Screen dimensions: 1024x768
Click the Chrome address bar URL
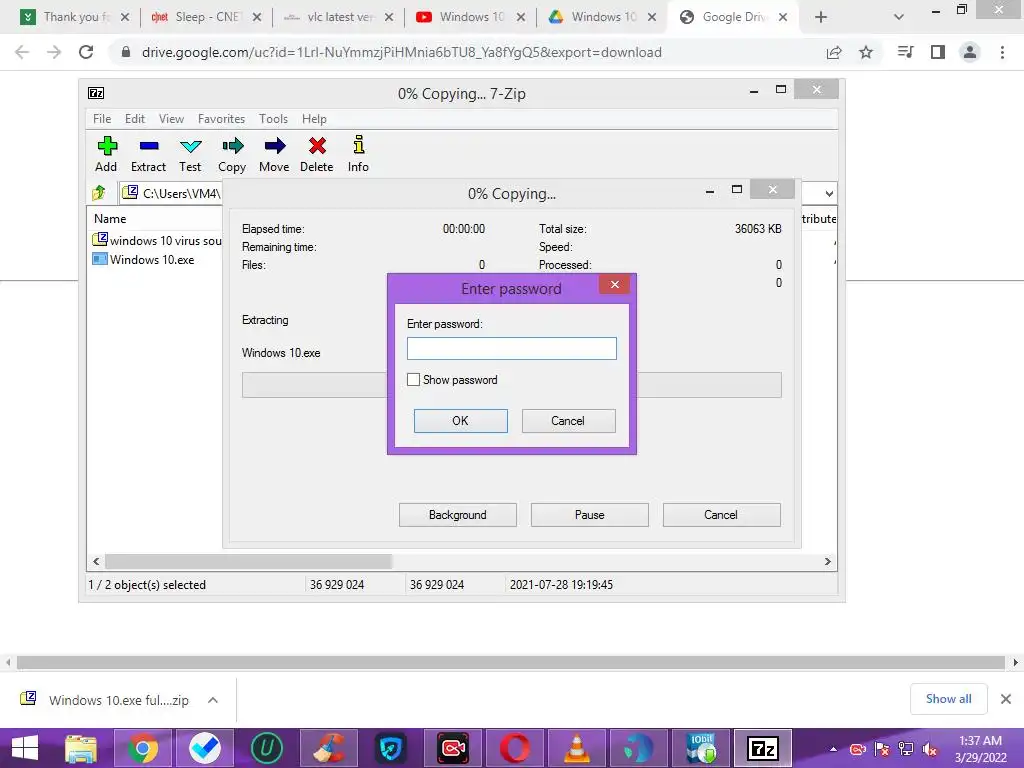click(402, 52)
